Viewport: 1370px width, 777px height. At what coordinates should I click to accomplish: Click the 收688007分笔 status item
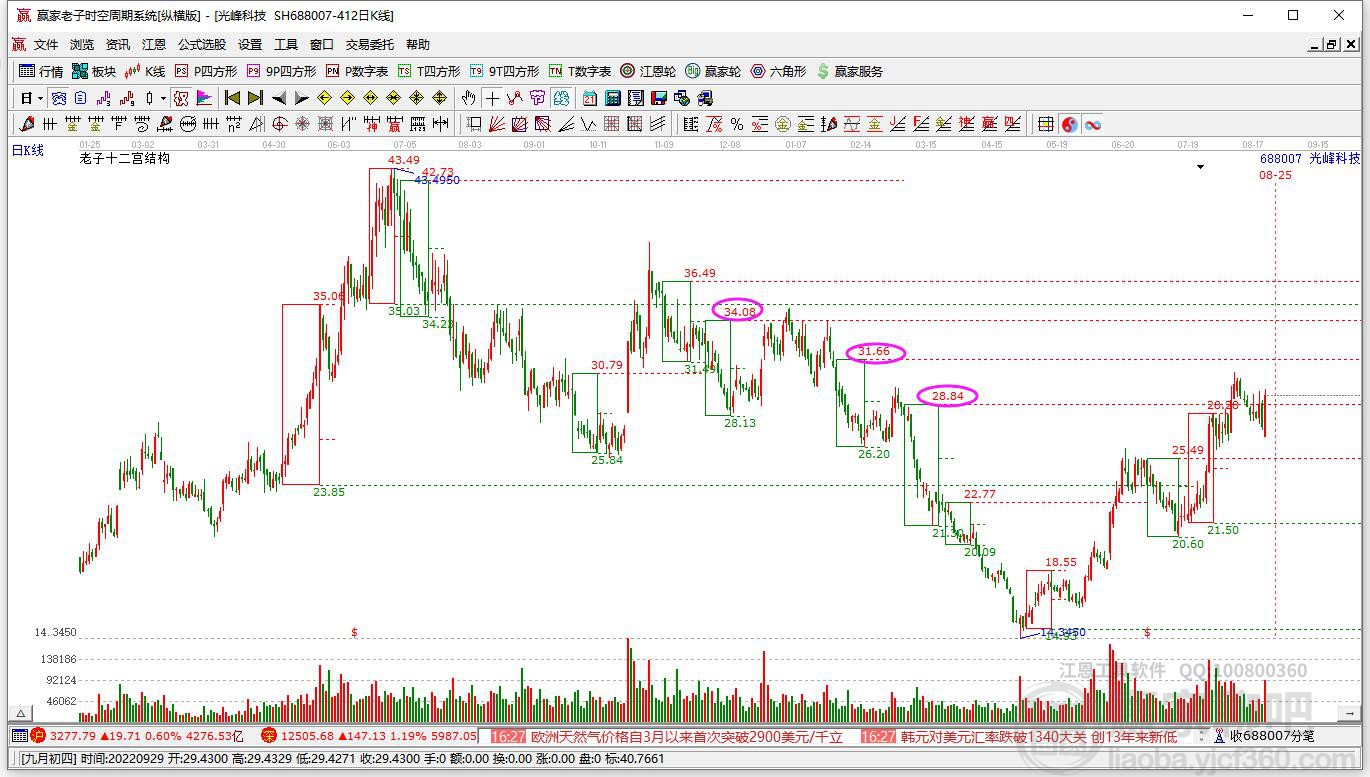click(1264, 736)
